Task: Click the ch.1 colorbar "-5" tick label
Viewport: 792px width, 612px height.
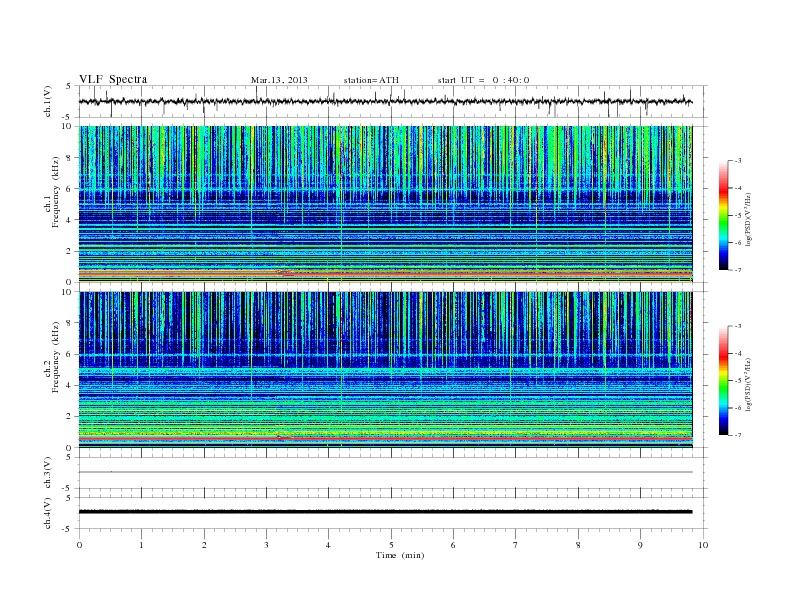Action: [x=737, y=215]
